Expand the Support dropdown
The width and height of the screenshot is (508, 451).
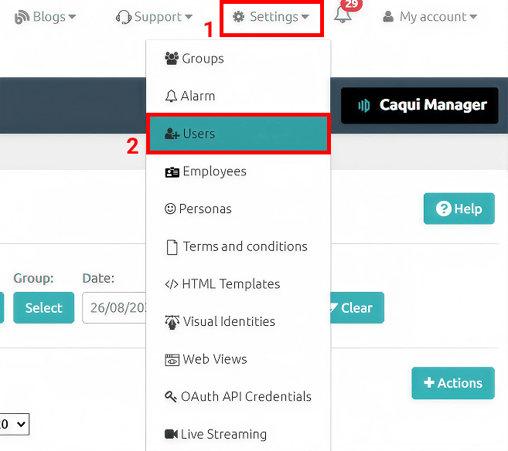tap(154, 17)
